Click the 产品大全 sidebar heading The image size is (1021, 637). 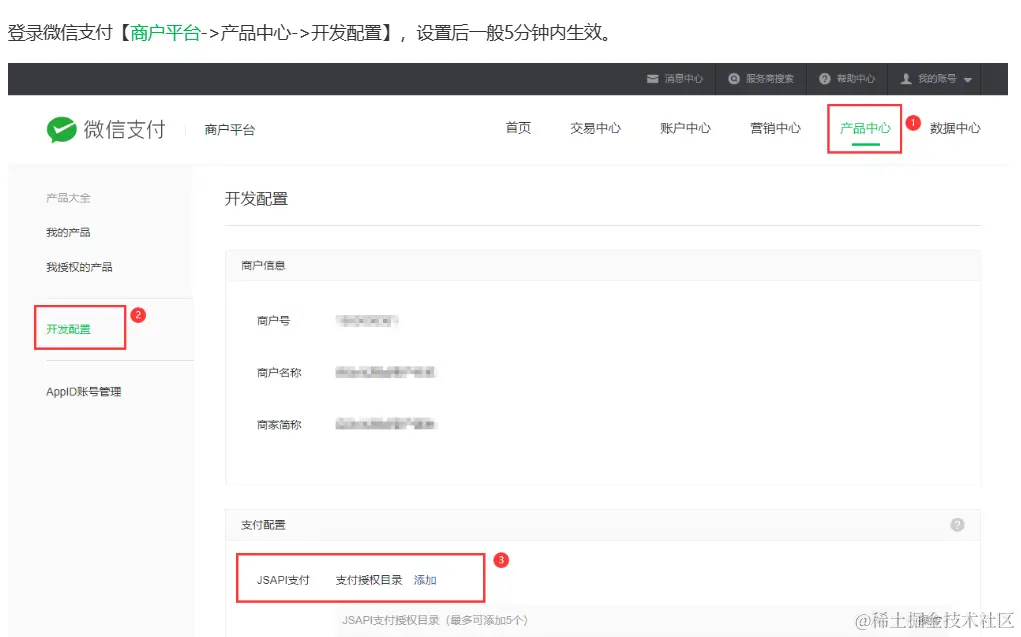[x=68, y=198]
